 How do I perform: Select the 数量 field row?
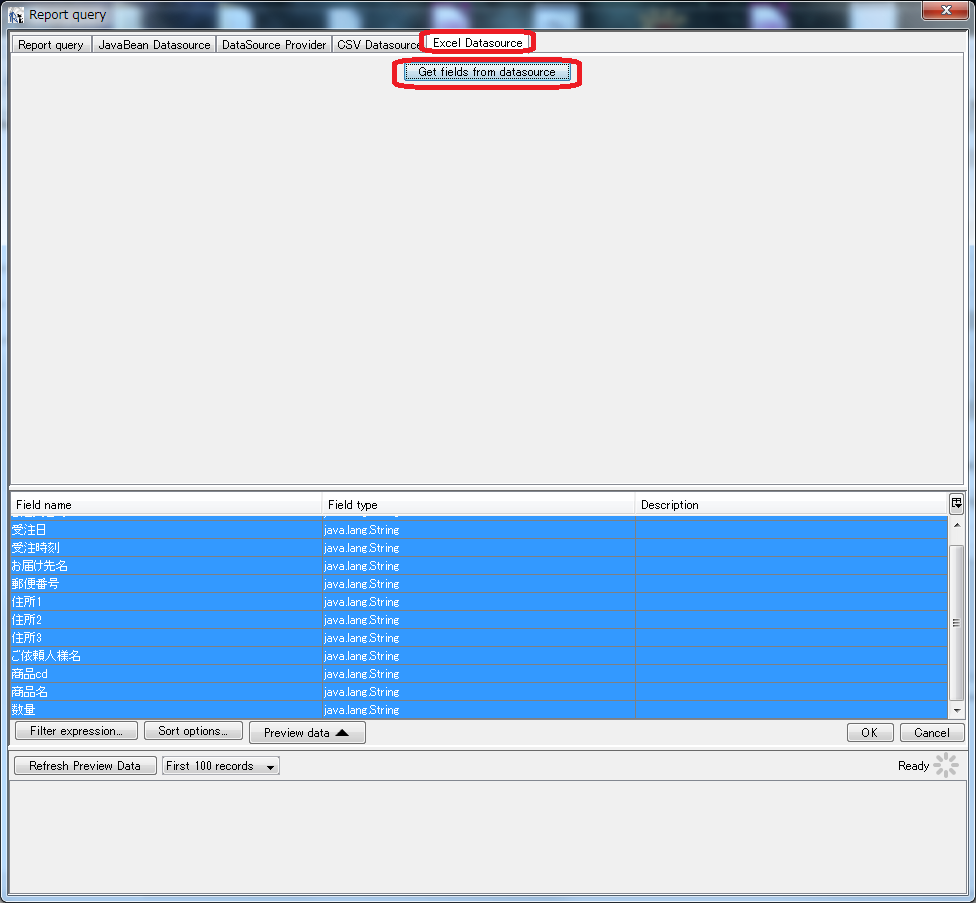pos(479,709)
